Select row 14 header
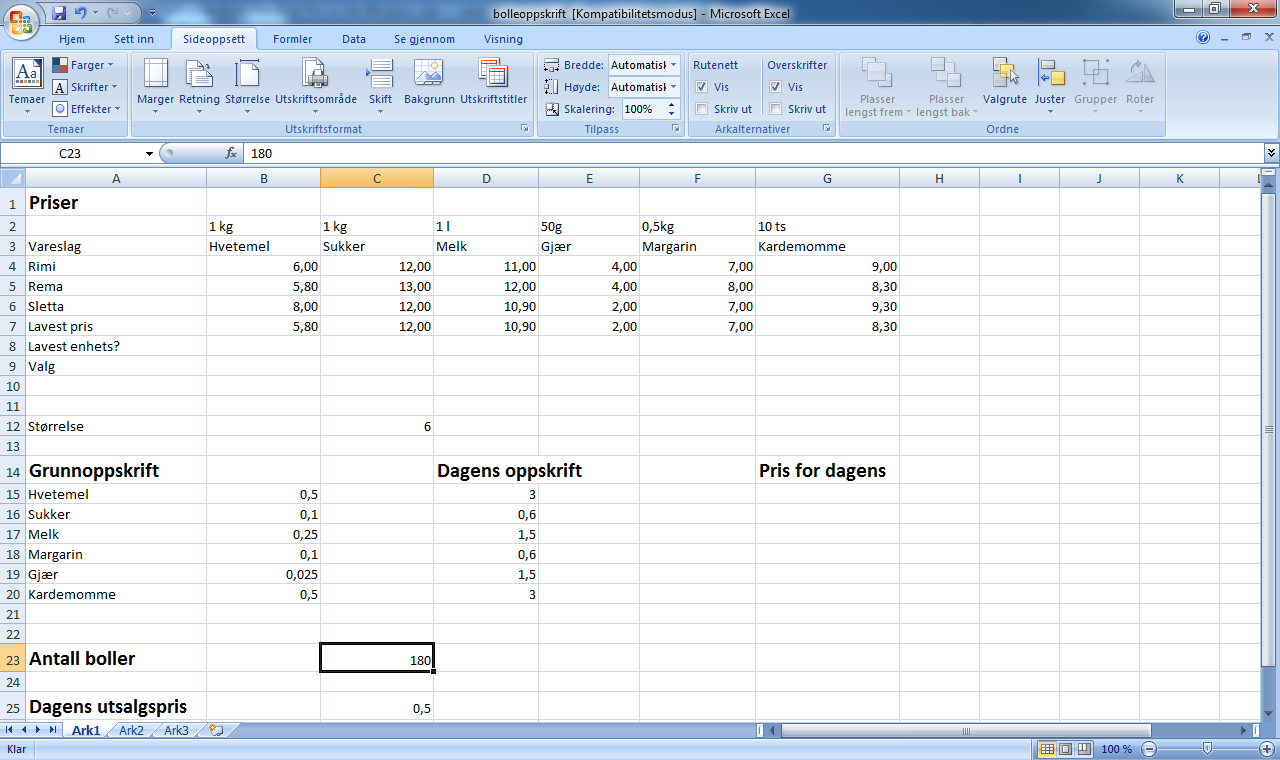This screenshot has width=1280, height=760. 13,470
